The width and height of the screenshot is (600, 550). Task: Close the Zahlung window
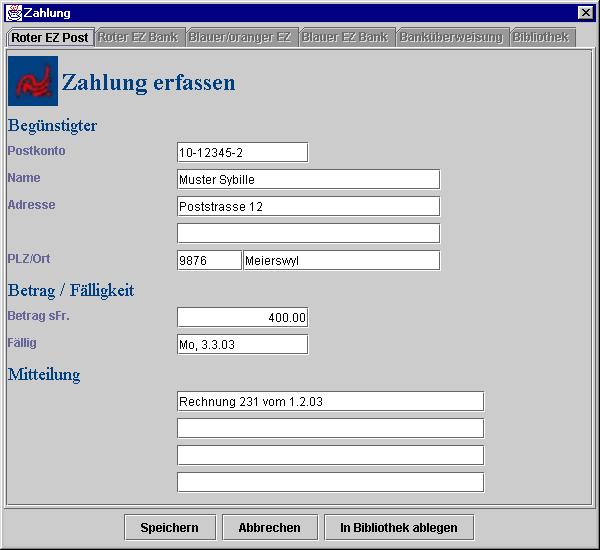pyautogui.click(x=585, y=13)
